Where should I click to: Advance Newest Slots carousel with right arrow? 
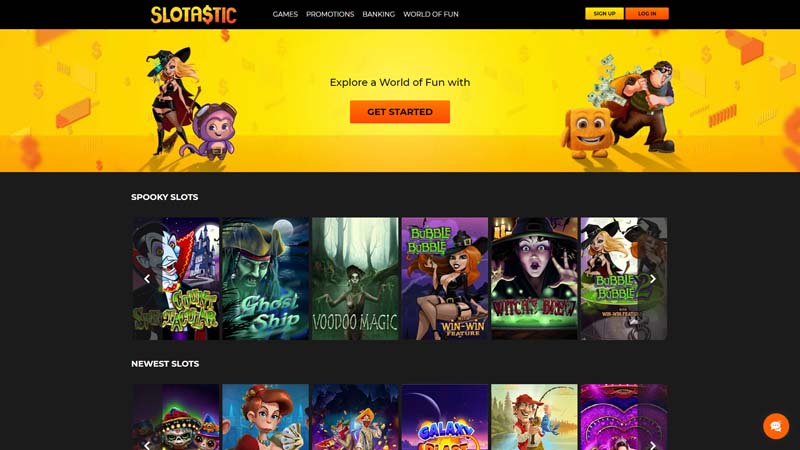point(653,445)
